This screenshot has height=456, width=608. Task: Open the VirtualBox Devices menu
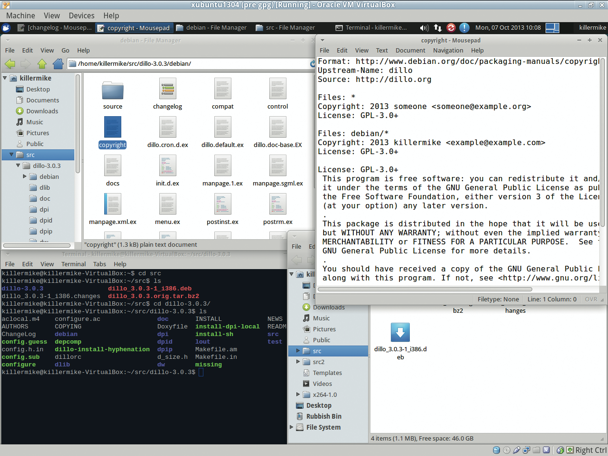pyautogui.click(x=81, y=16)
